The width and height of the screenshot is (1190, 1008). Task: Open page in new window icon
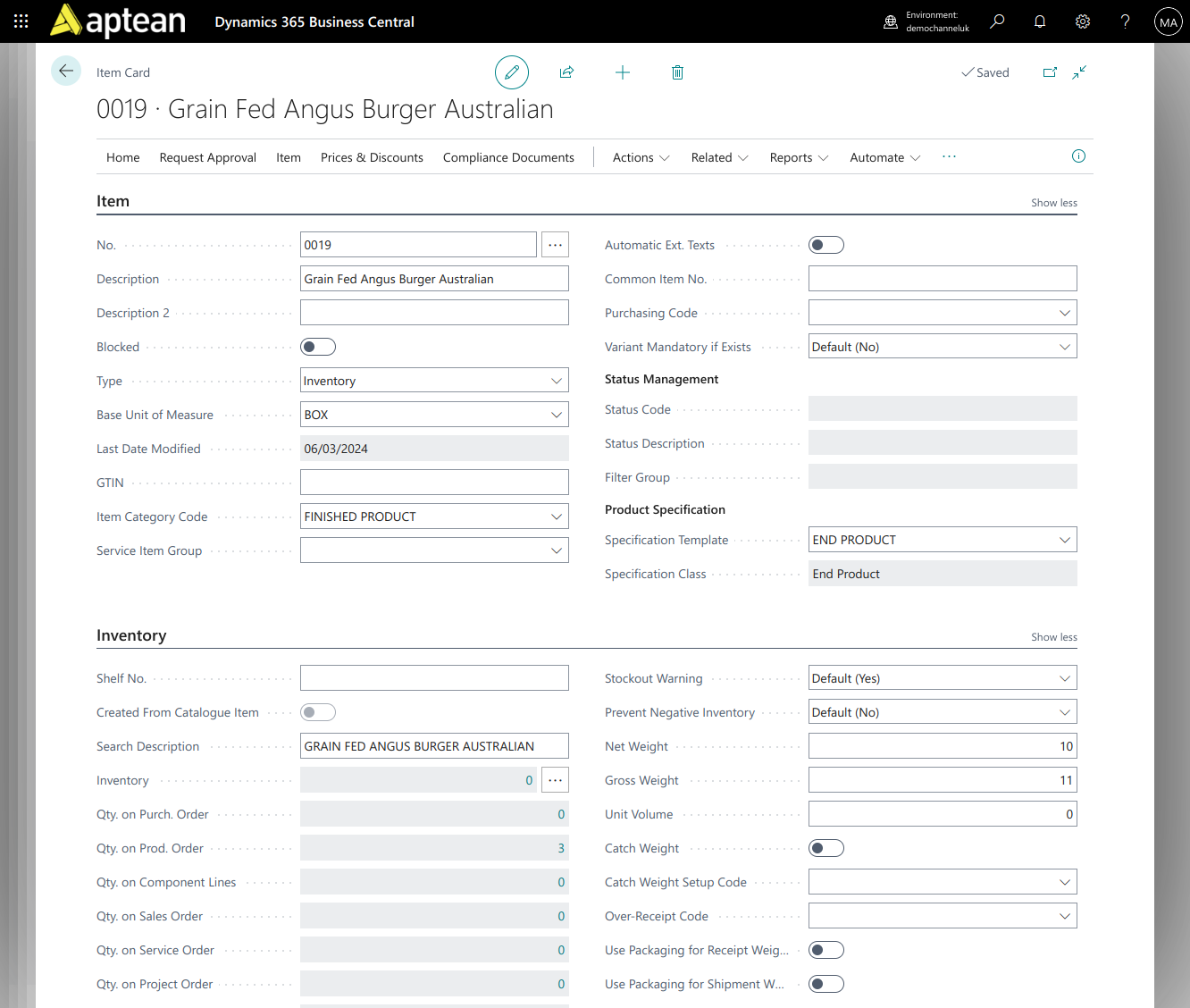[1051, 72]
